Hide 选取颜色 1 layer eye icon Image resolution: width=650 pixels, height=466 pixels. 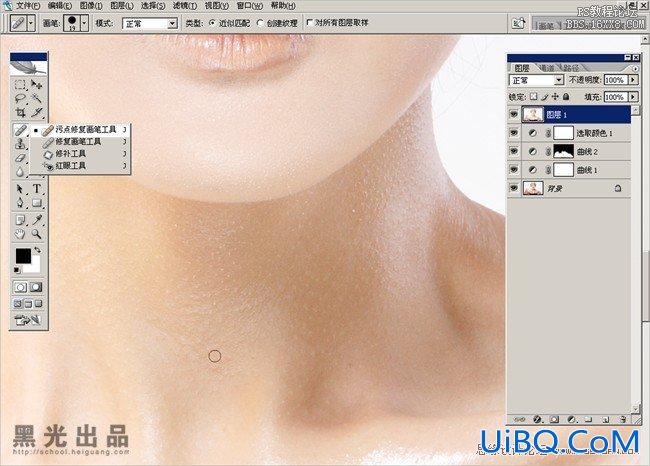(x=514, y=133)
